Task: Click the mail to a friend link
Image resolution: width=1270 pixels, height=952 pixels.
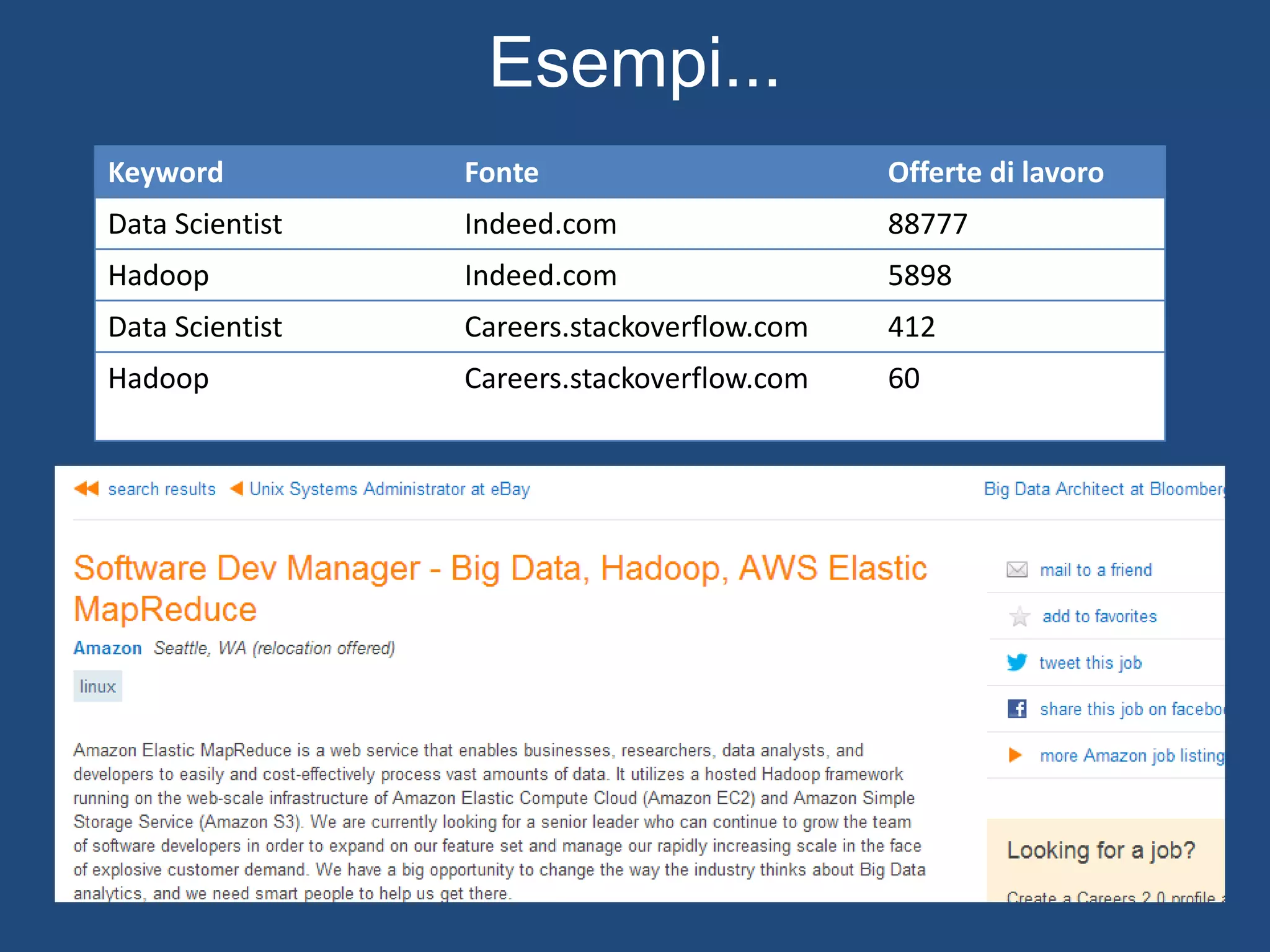Action: coord(1096,570)
